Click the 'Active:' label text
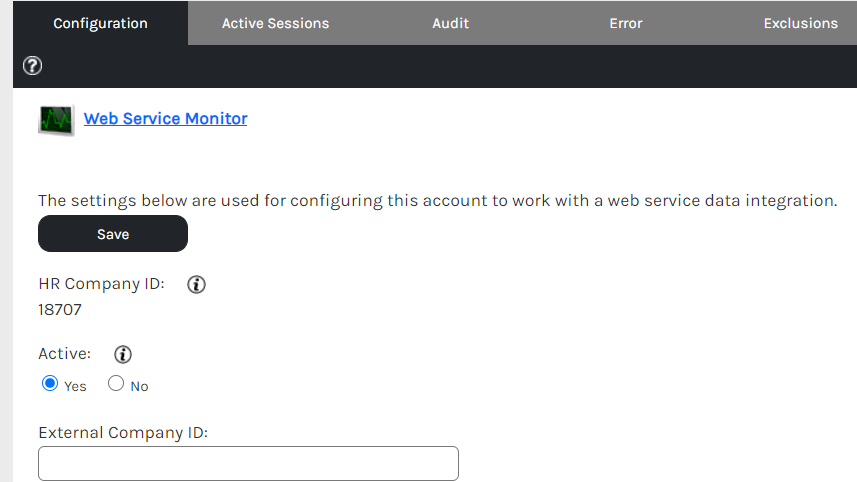Image resolution: width=857 pixels, height=482 pixels. pyautogui.click(x=64, y=354)
